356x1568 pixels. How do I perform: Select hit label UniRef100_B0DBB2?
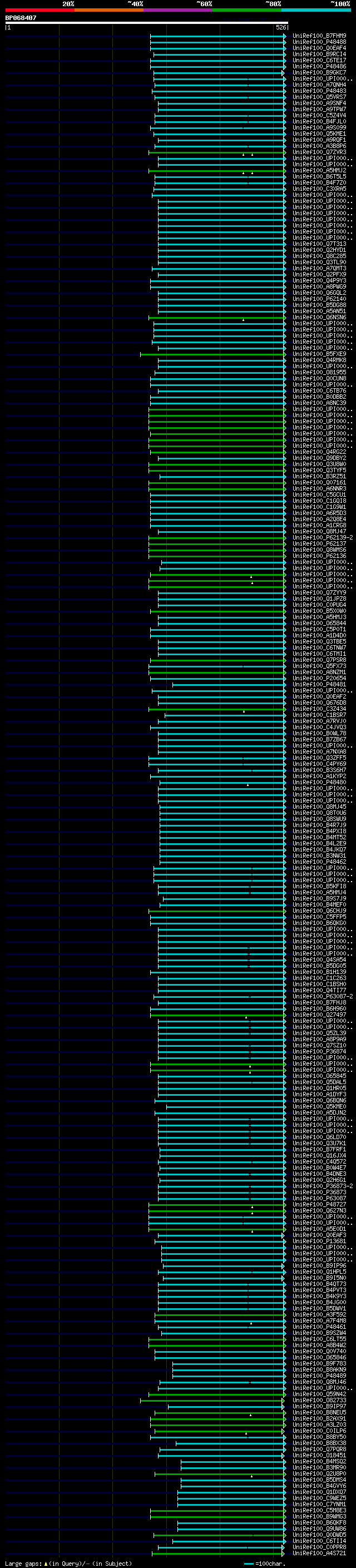[x=319, y=397]
